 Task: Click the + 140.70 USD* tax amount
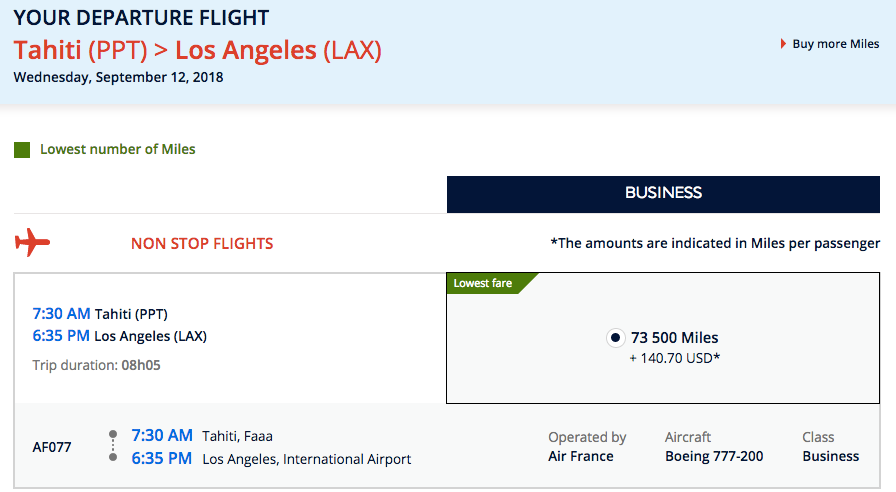pyautogui.click(x=673, y=357)
